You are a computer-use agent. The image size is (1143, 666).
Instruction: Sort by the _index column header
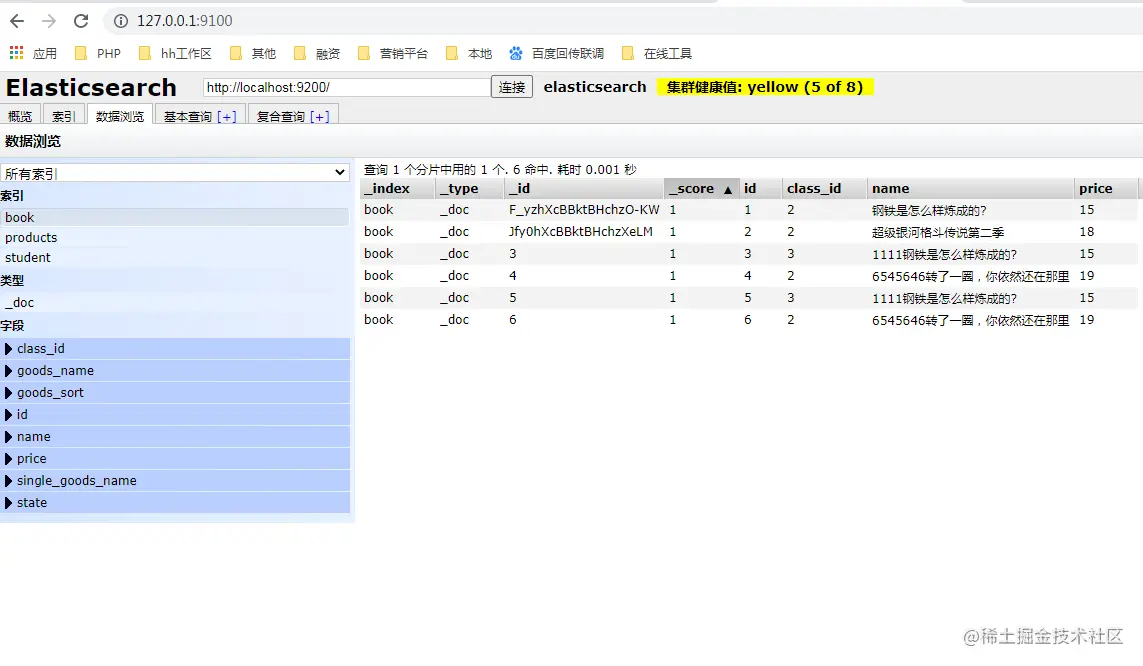tap(397, 188)
